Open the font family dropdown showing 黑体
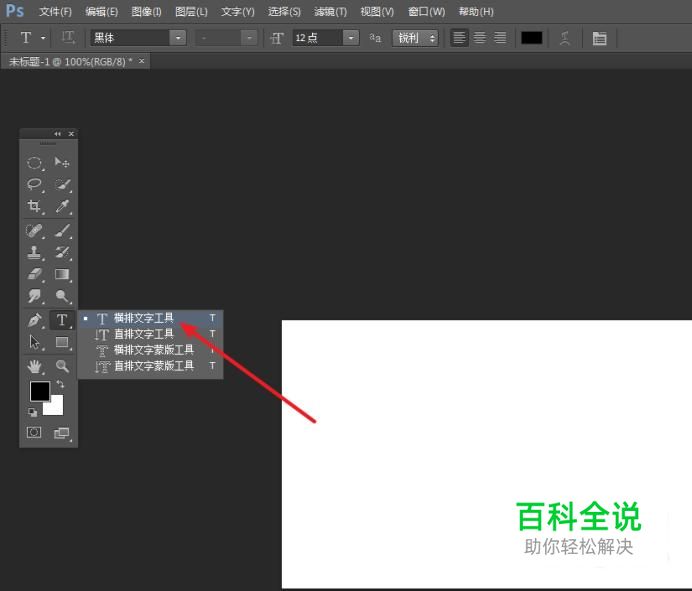Image resolution: width=692 pixels, height=591 pixels. pos(178,38)
